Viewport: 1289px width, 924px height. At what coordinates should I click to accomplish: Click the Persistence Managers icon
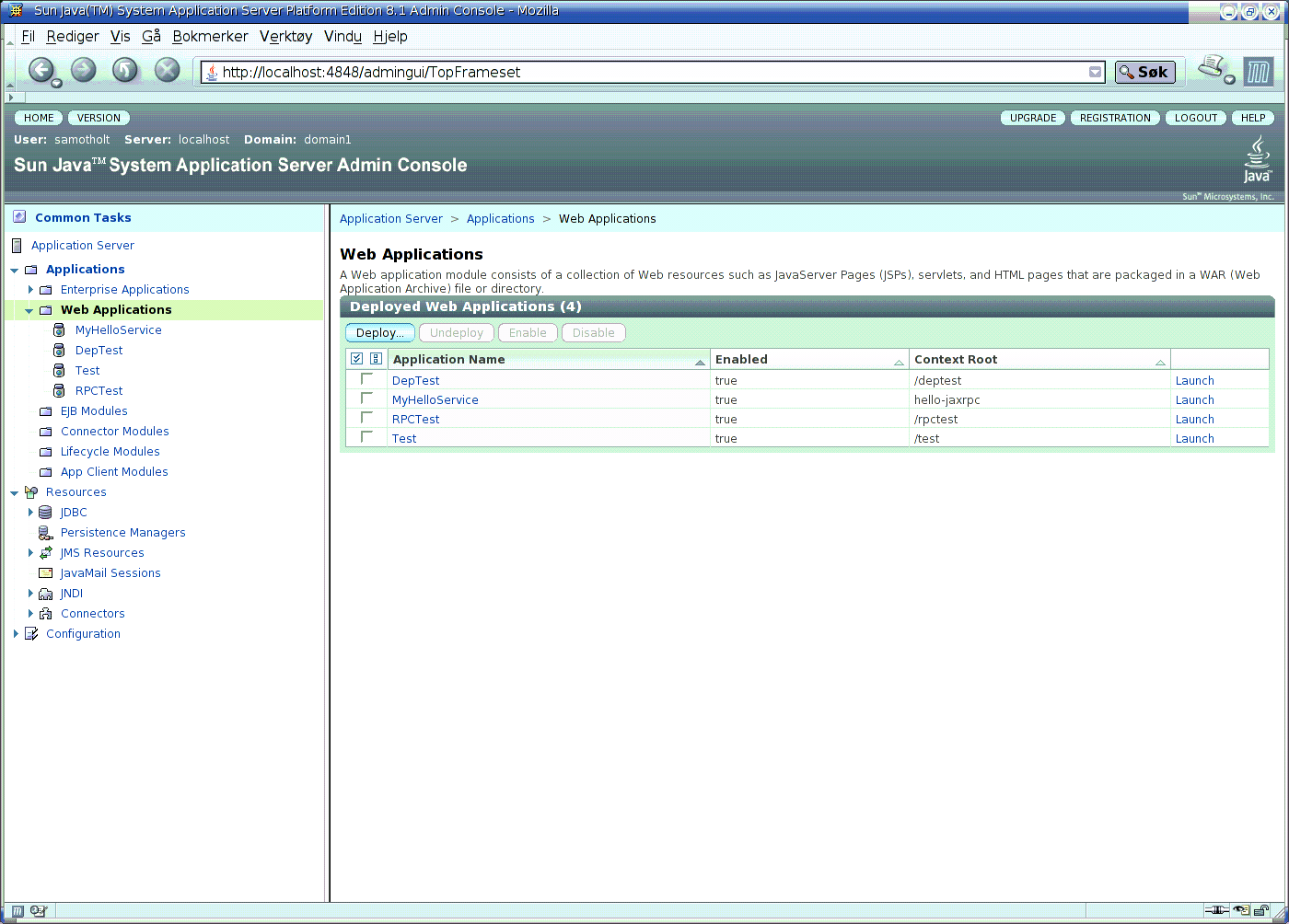click(x=46, y=533)
